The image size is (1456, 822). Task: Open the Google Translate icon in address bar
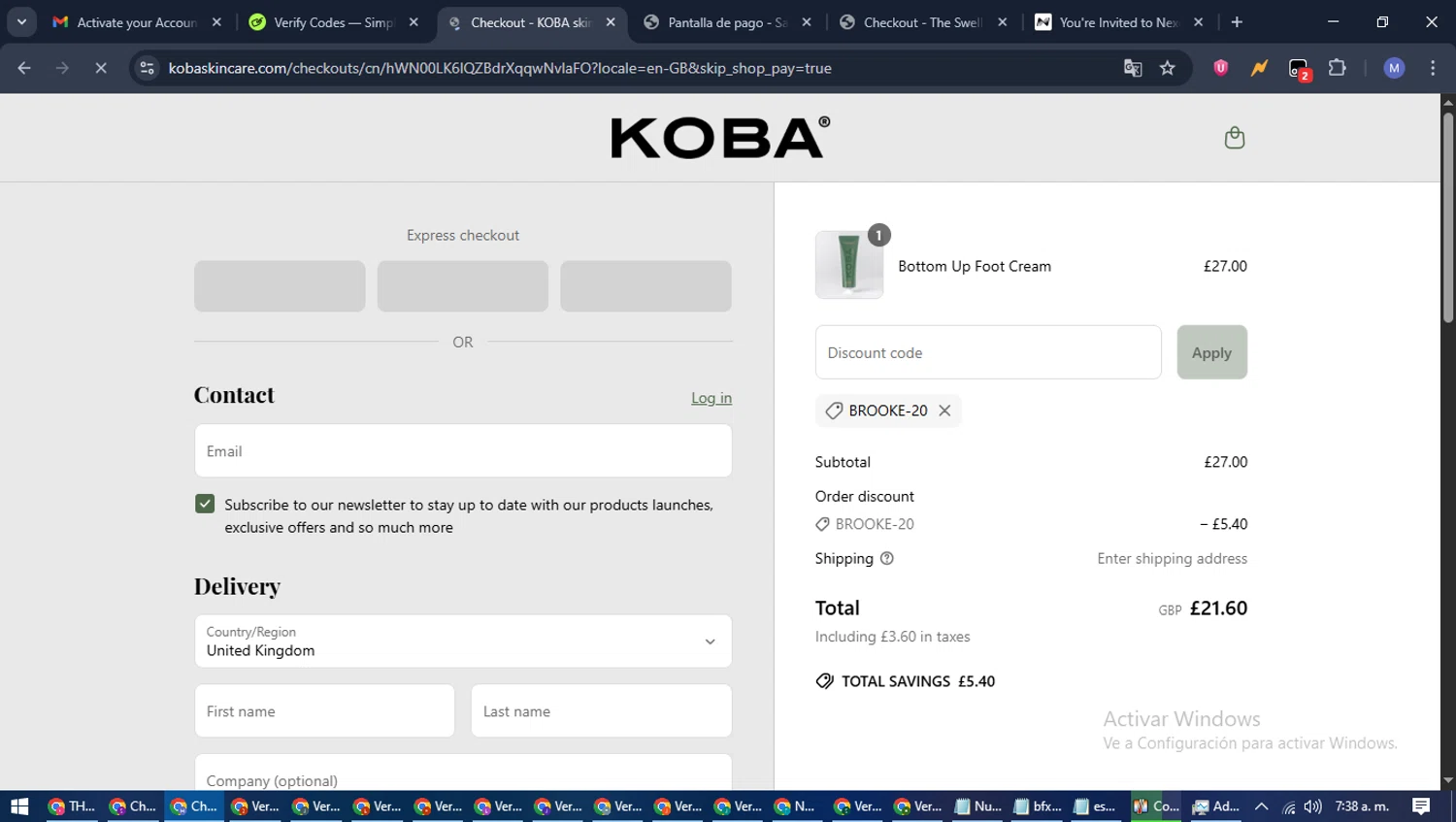tap(1132, 68)
